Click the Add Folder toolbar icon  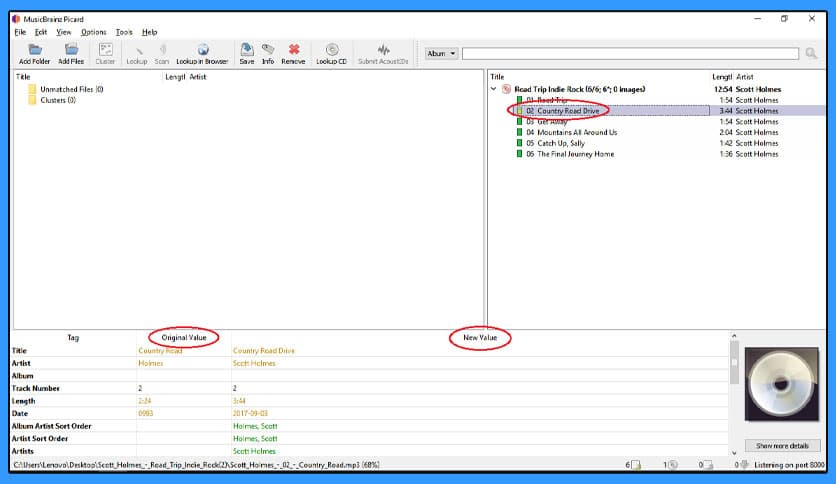(x=35, y=50)
